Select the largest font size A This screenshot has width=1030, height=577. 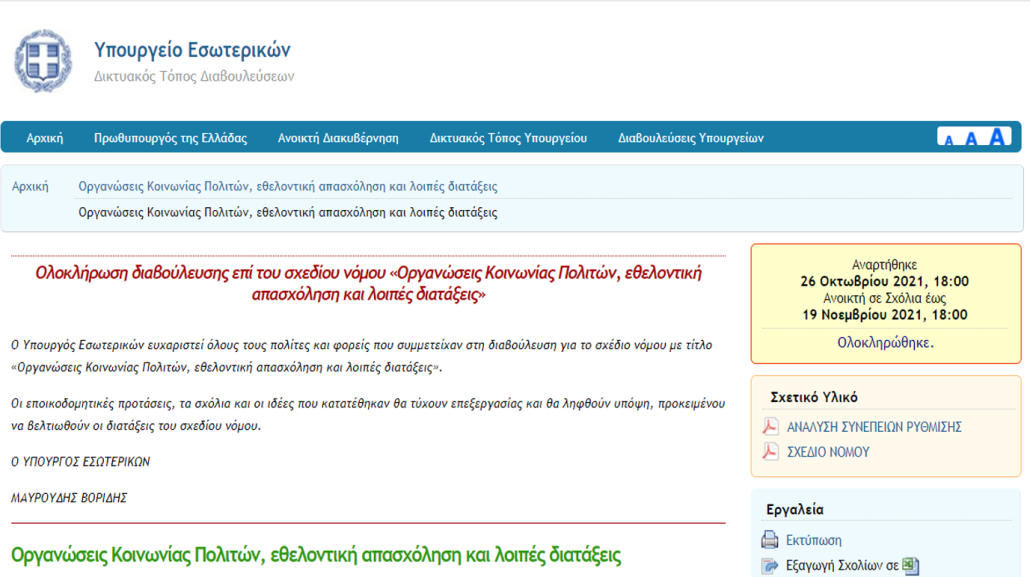click(x=996, y=137)
